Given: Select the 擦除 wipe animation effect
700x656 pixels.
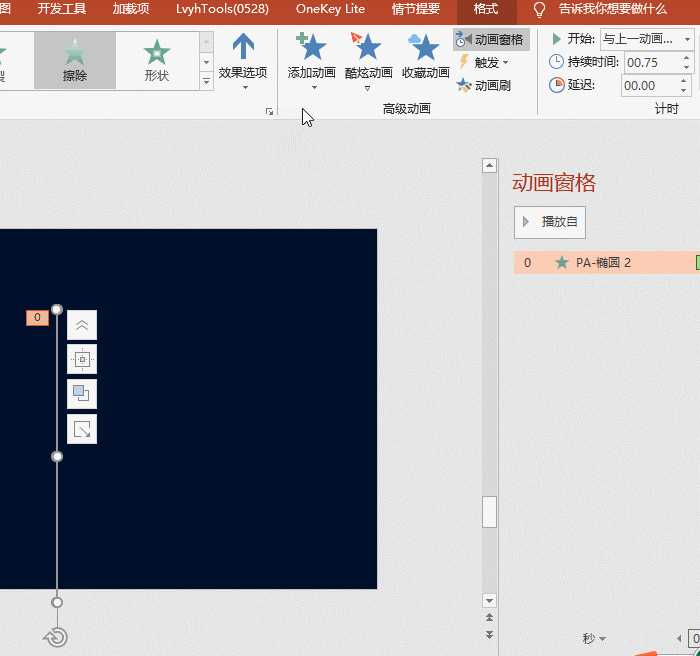Looking at the screenshot, I should click(x=75, y=60).
